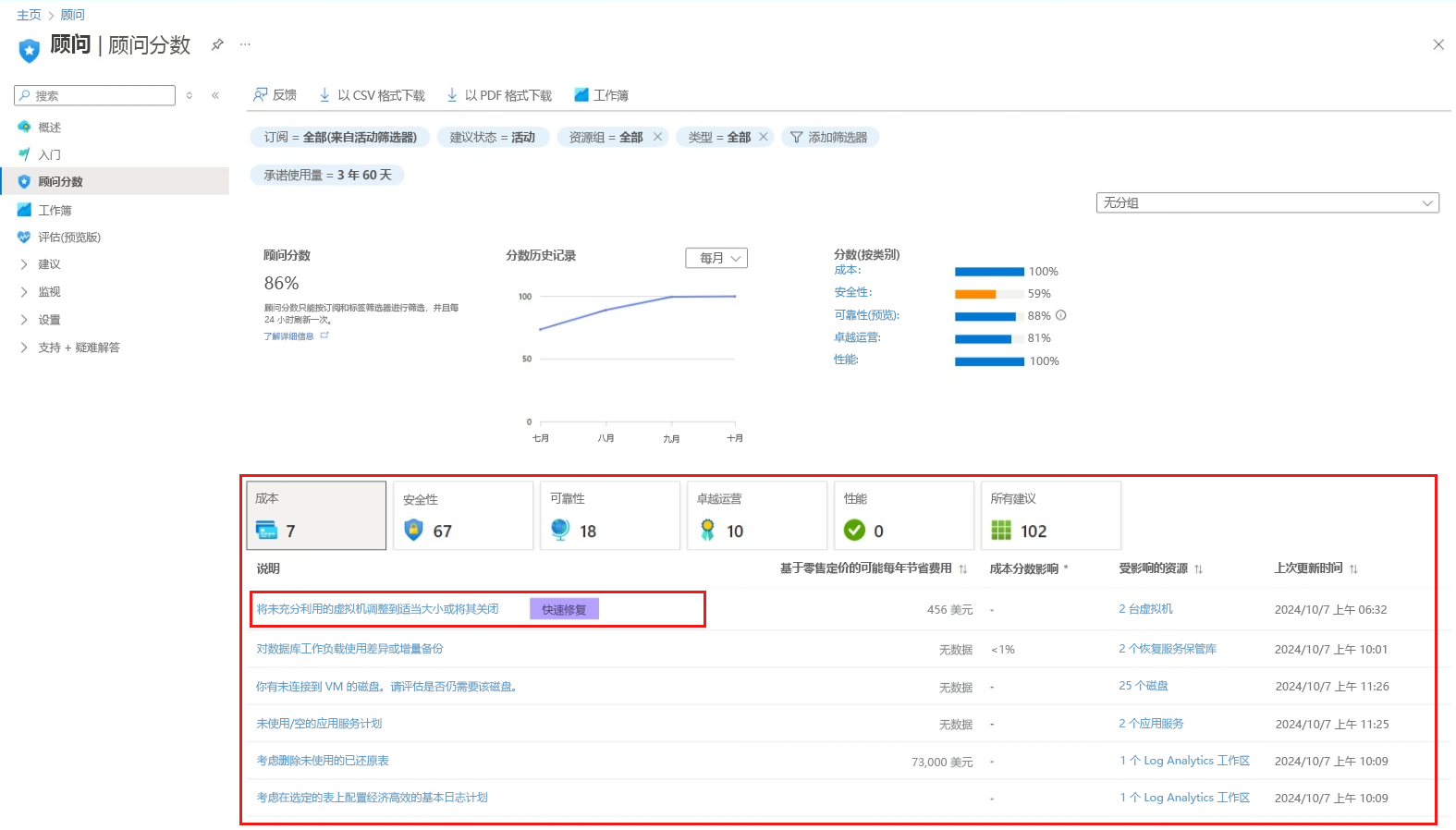
Task: Open the 订阅 filter pill
Action: pyautogui.click(x=340, y=137)
